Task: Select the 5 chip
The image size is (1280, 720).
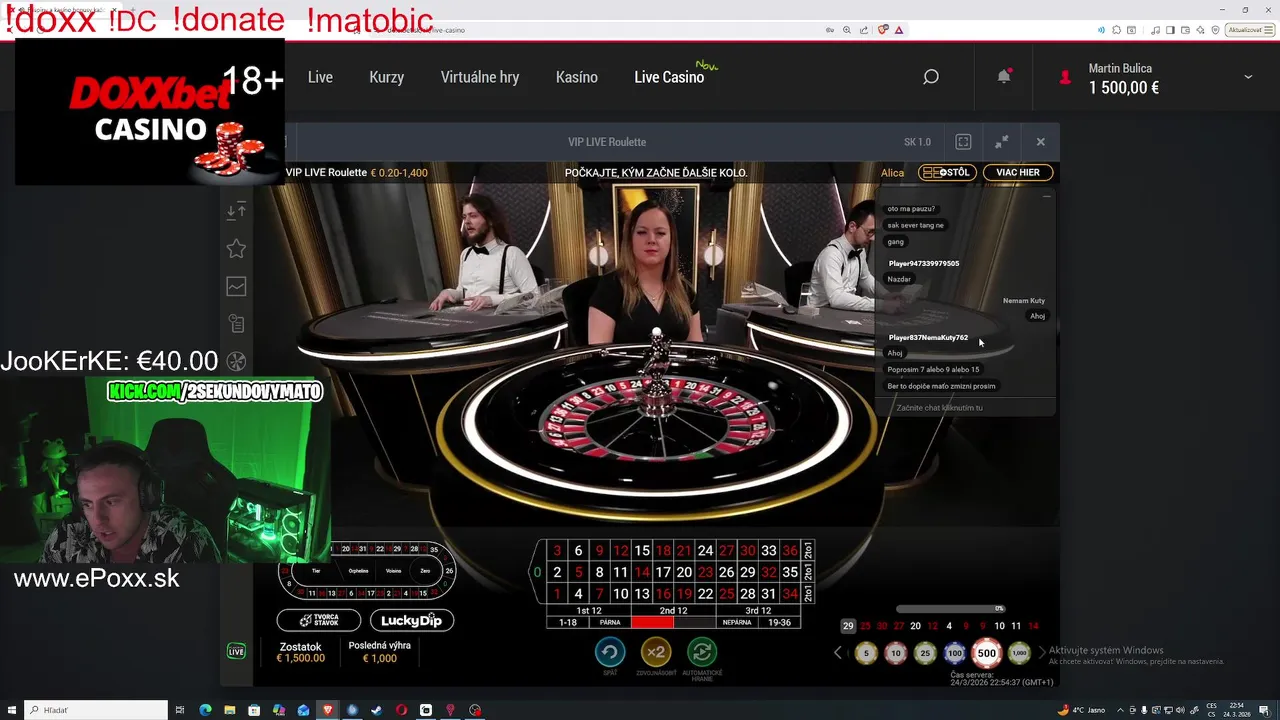Action: 866,653
